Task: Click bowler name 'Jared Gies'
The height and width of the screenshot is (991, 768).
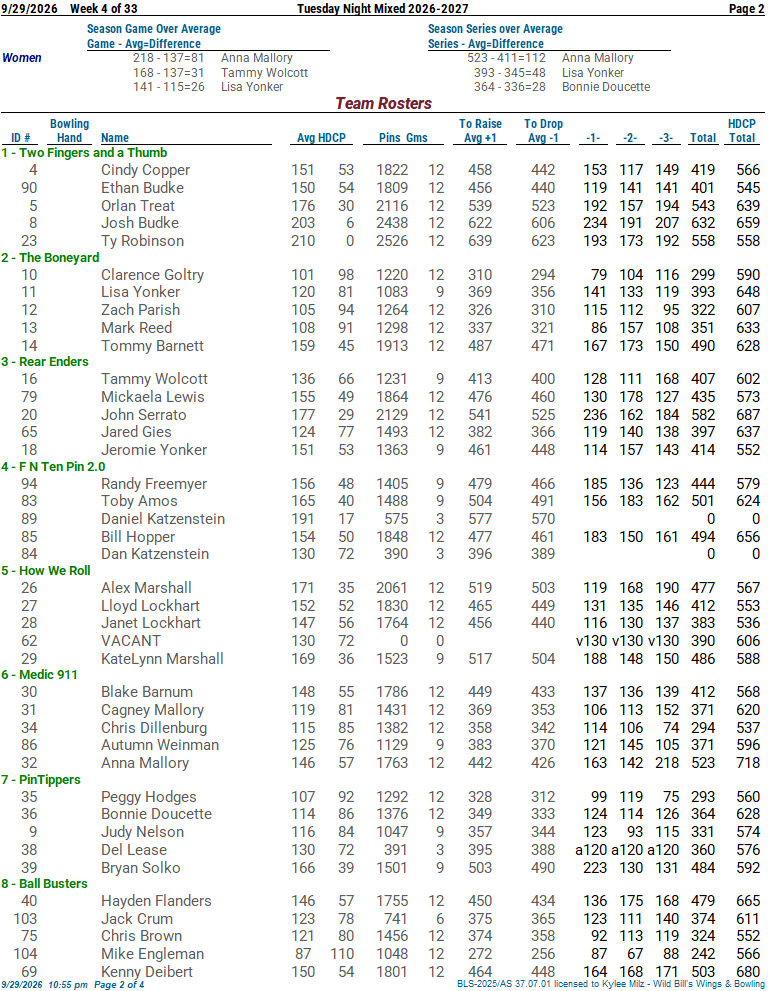Action: point(136,432)
